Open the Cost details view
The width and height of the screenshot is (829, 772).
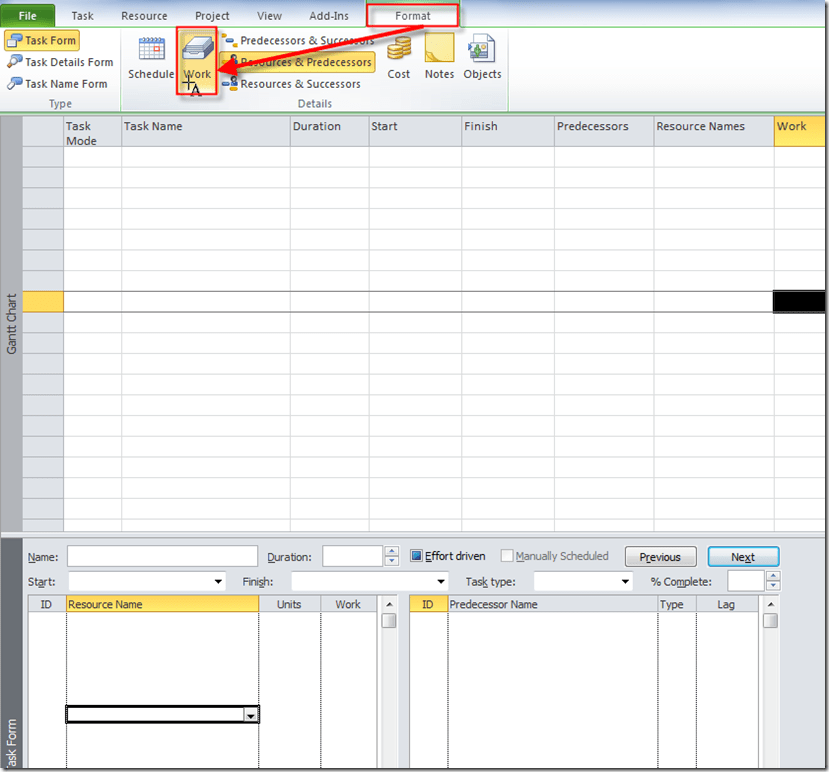(399, 57)
